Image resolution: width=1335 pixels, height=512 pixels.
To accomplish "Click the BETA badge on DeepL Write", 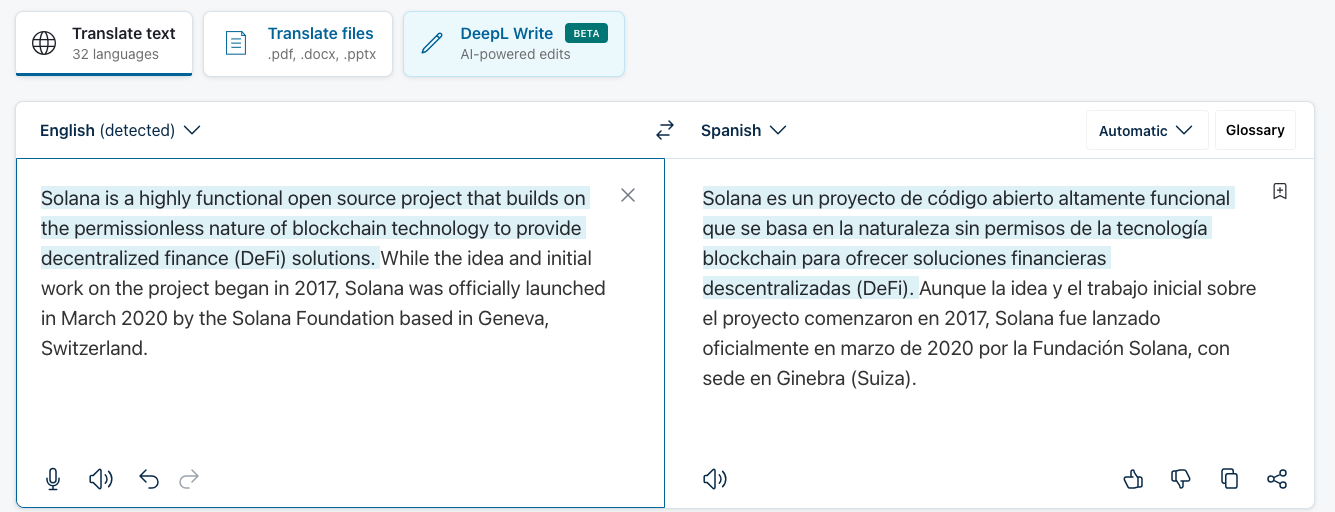I will coord(586,33).
